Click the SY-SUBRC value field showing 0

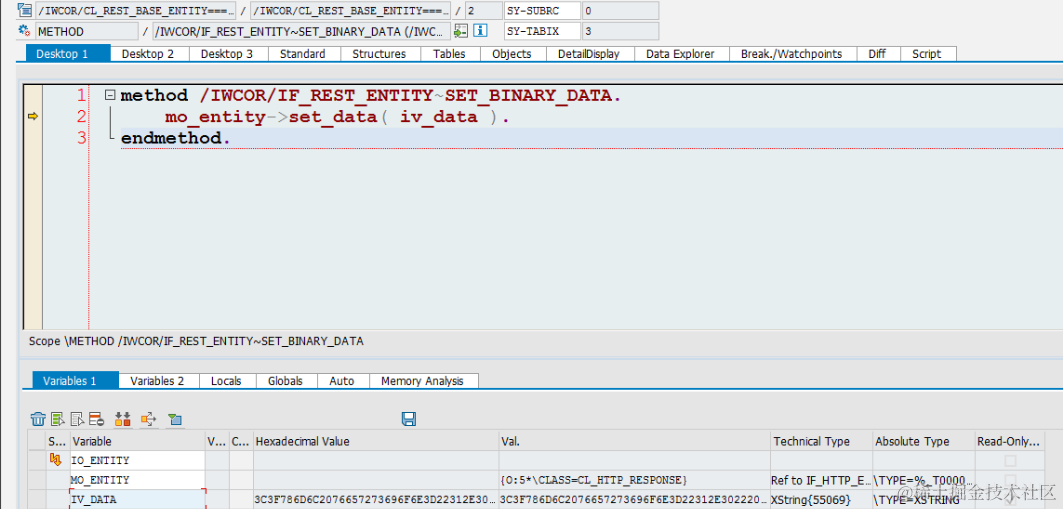(620, 10)
